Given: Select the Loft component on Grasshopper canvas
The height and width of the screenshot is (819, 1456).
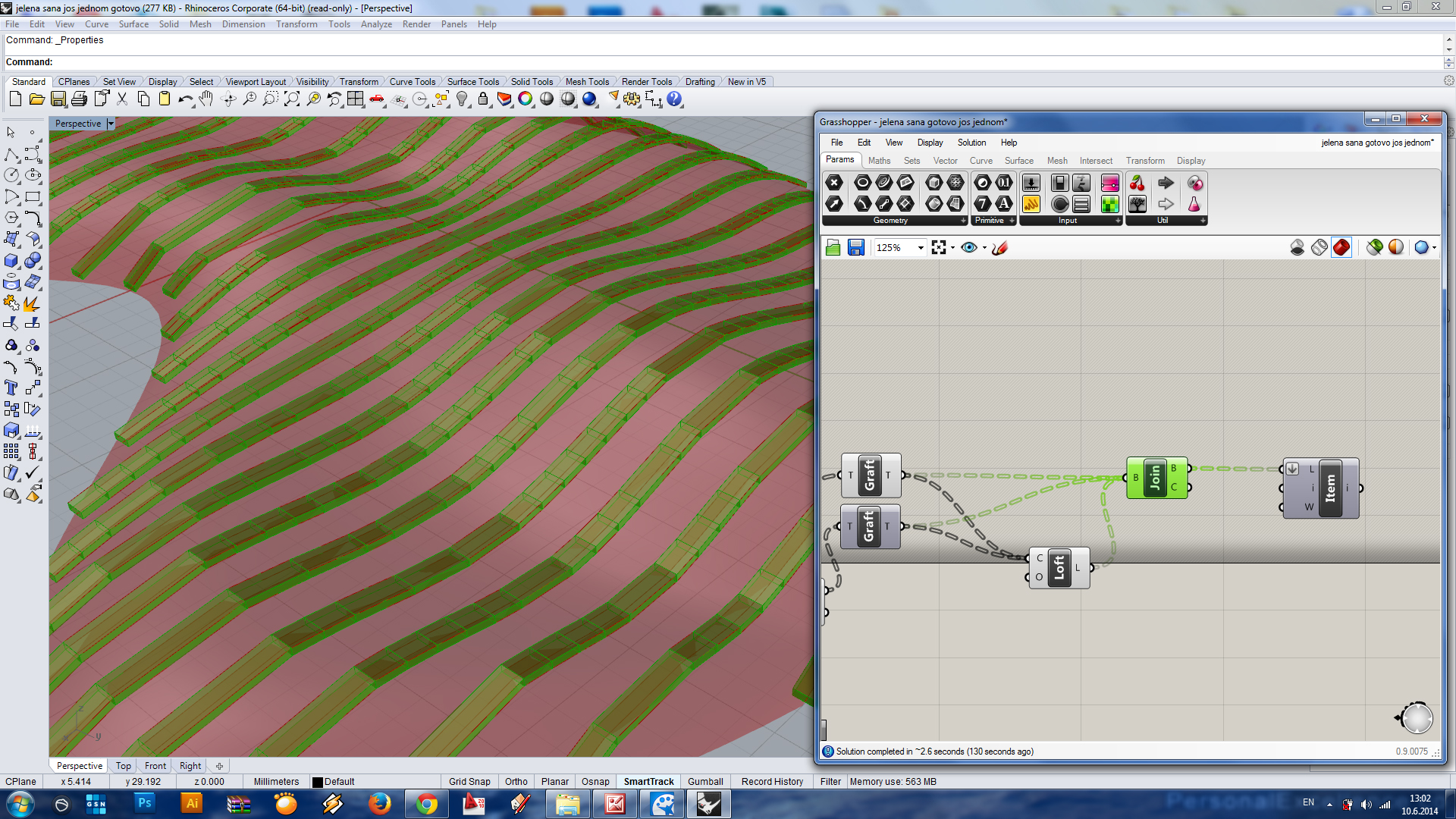Looking at the screenshot, I should tap(1059, 568).
